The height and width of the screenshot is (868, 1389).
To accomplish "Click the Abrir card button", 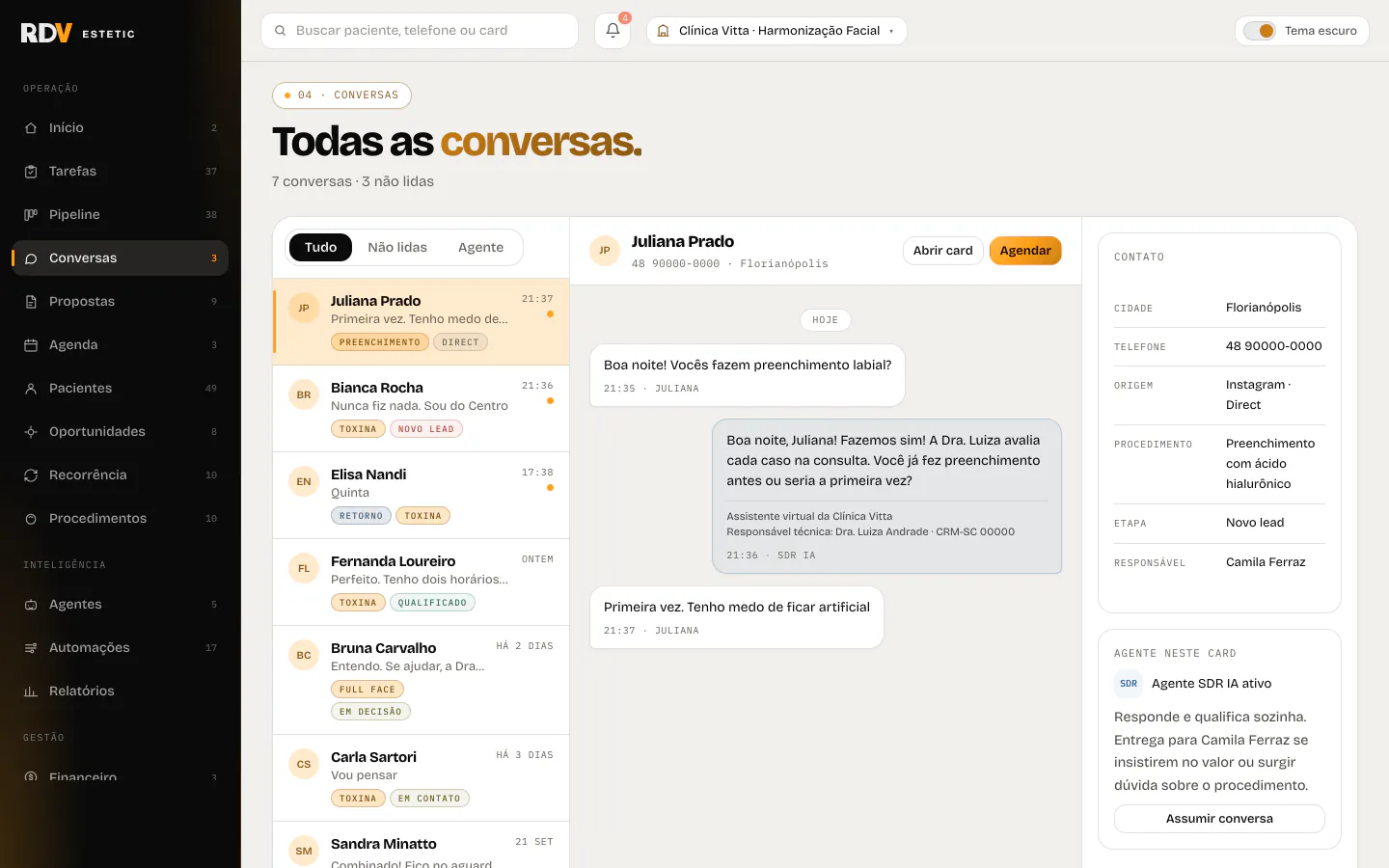I will 943,251.
